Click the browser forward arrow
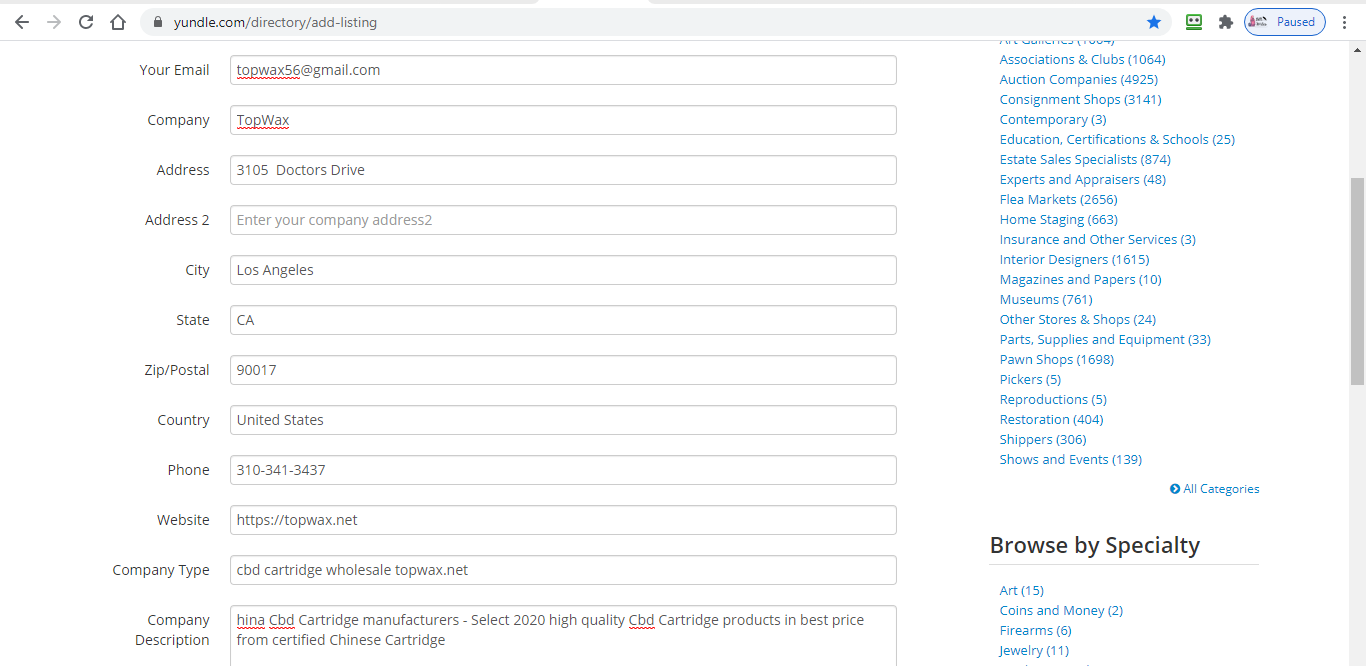The height and width of the screenshot is (666, 1366). [x=54, y=22]
